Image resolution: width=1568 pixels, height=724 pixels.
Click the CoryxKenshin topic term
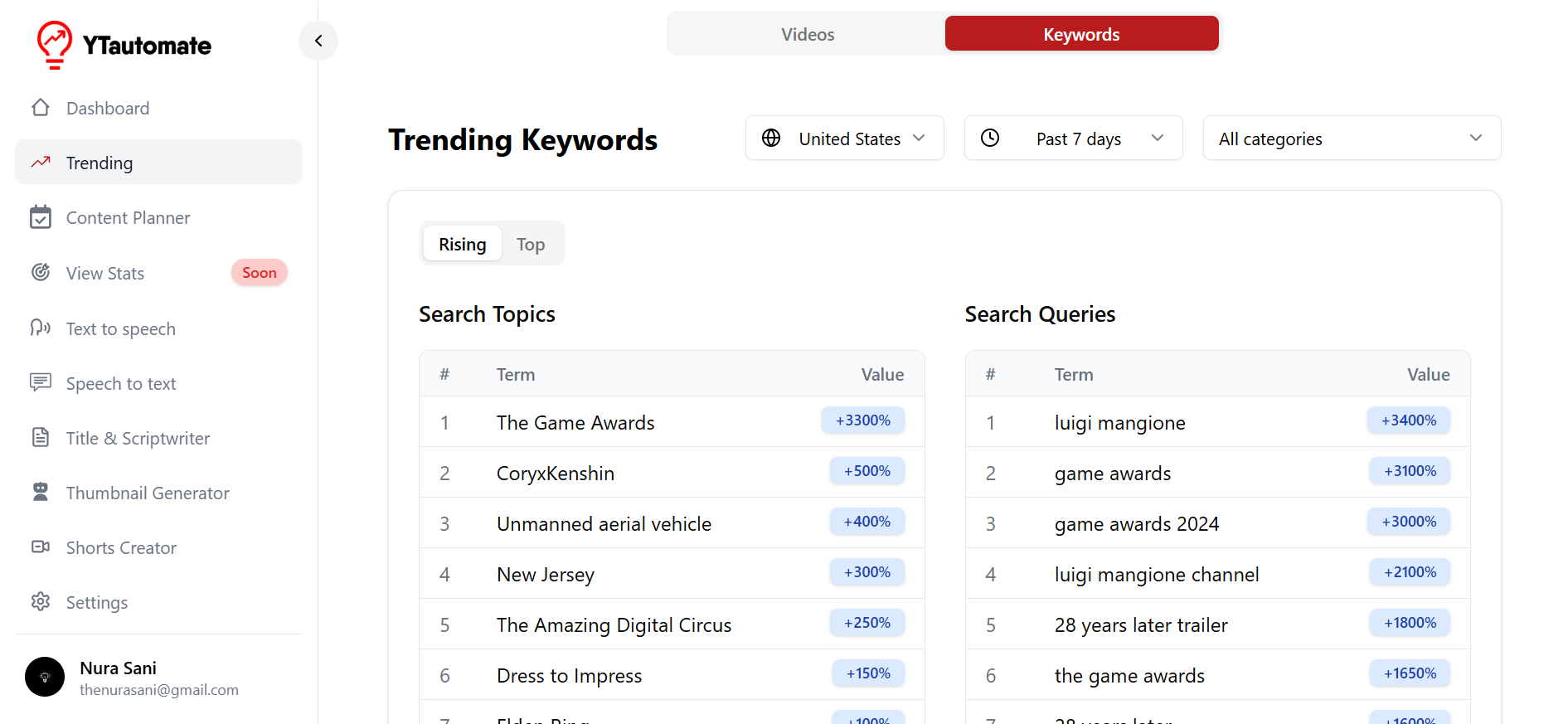tap(556, 474)
